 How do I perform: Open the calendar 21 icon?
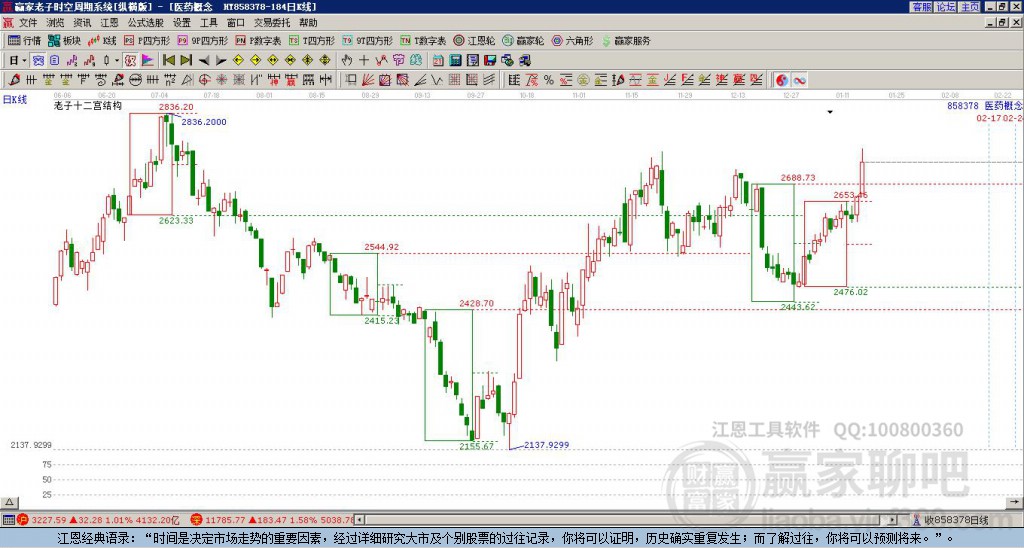pyautogui.click(x=438, y=61)
